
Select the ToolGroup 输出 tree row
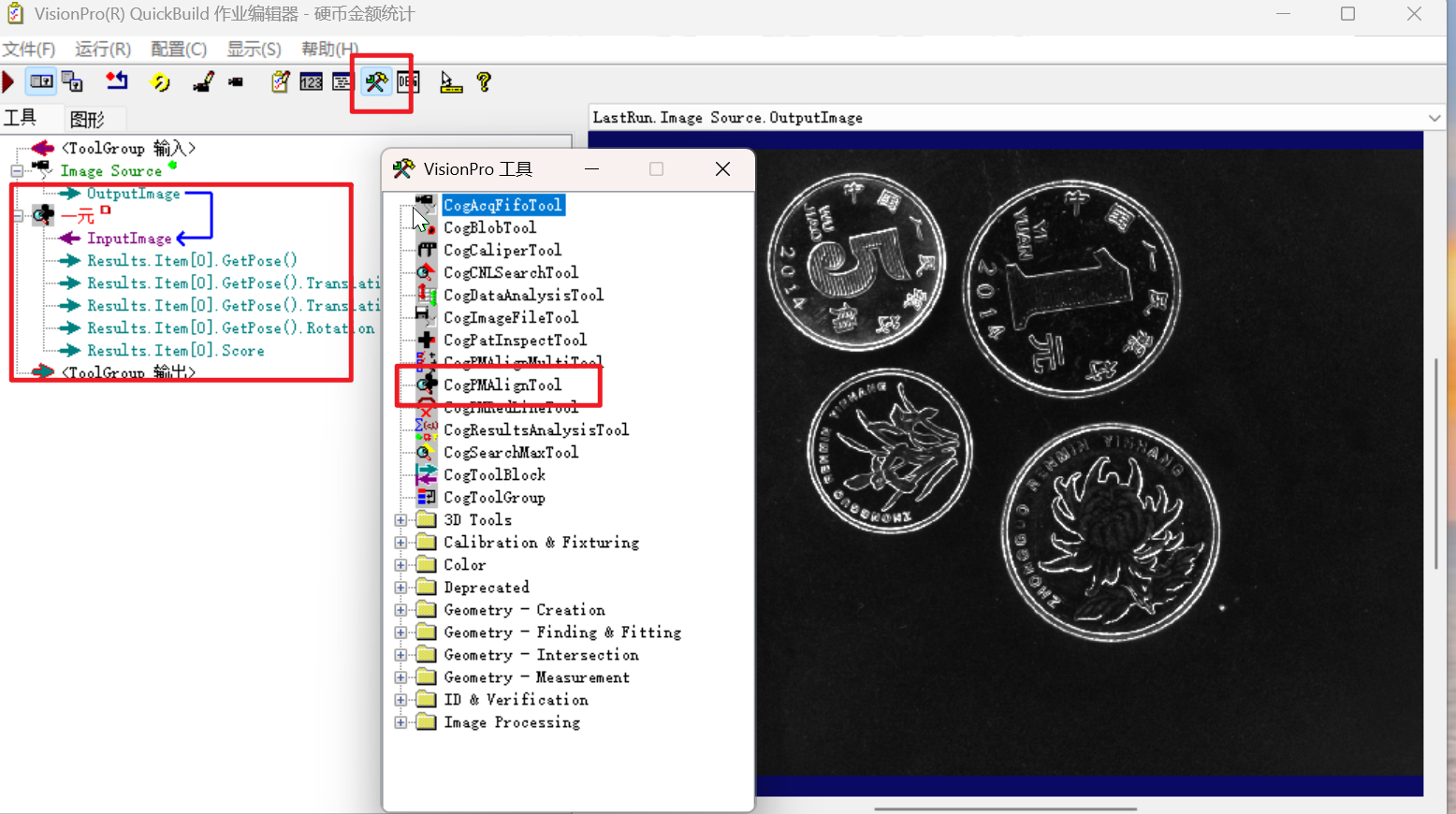128,372
